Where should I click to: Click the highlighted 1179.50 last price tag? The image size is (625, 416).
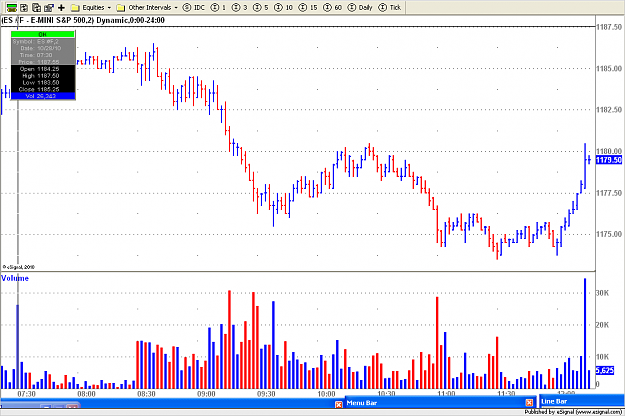[x=609, y=160]
